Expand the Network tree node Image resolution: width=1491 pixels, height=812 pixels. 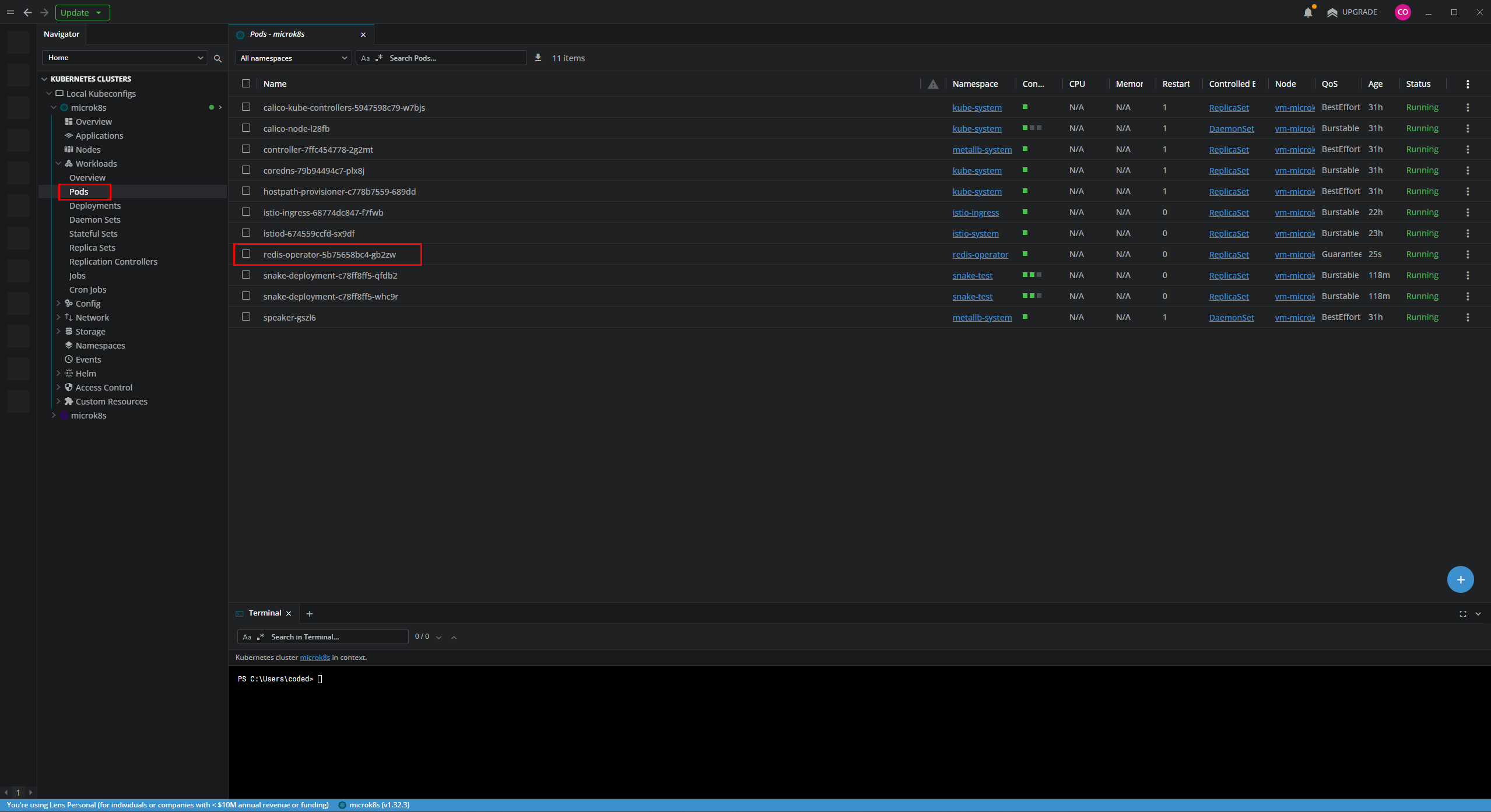58,318
